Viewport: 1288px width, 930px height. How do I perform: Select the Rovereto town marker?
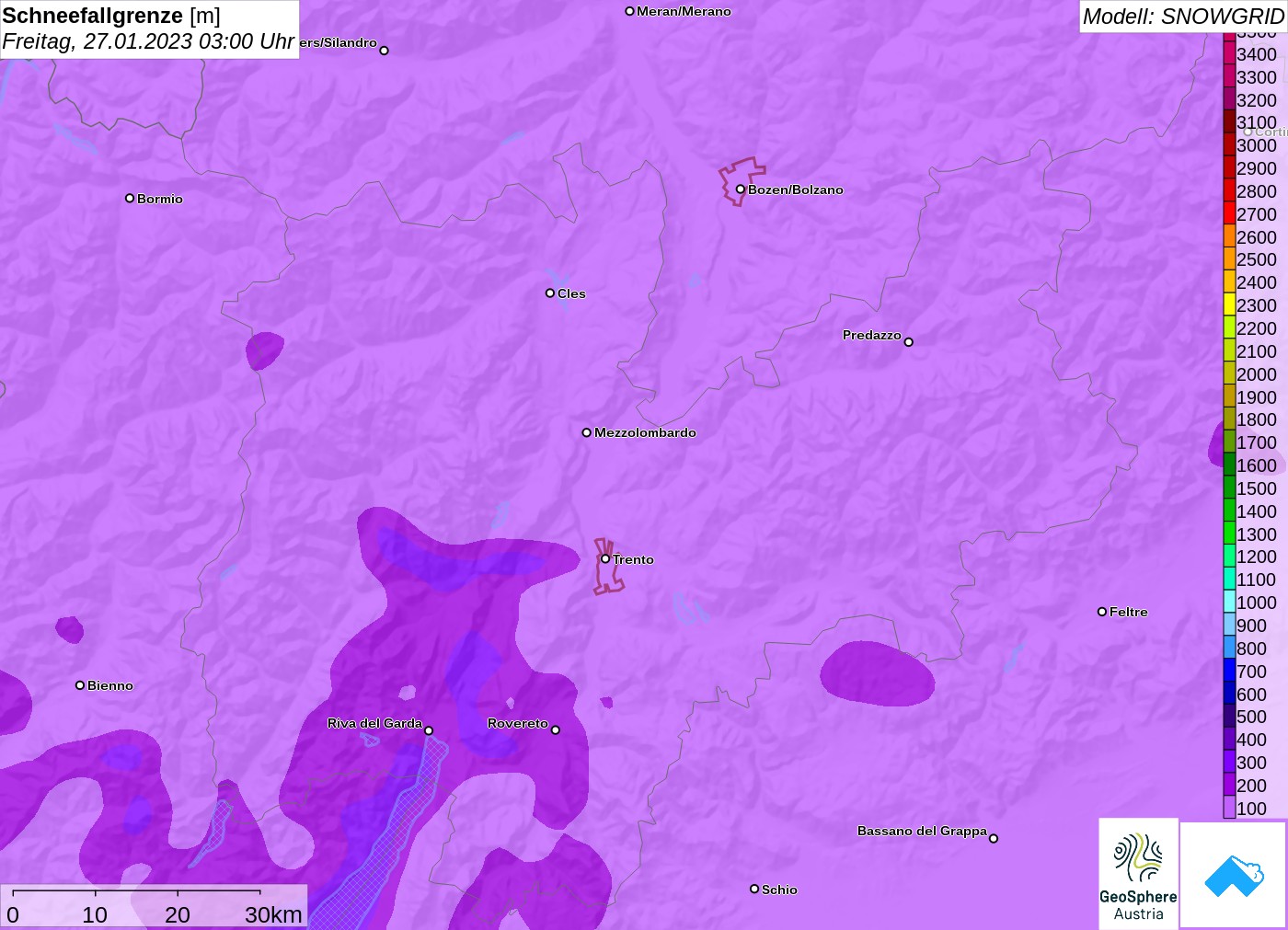click(x=555, y=730)
